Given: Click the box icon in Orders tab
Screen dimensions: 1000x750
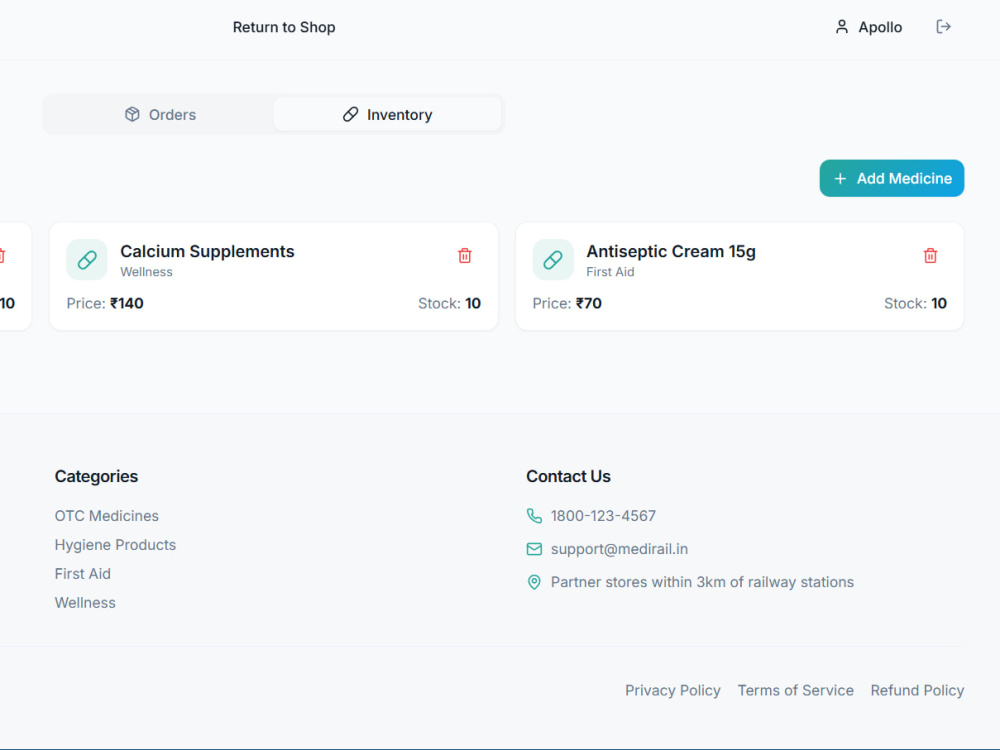Looking at the screenshot, I should [132, 114].
